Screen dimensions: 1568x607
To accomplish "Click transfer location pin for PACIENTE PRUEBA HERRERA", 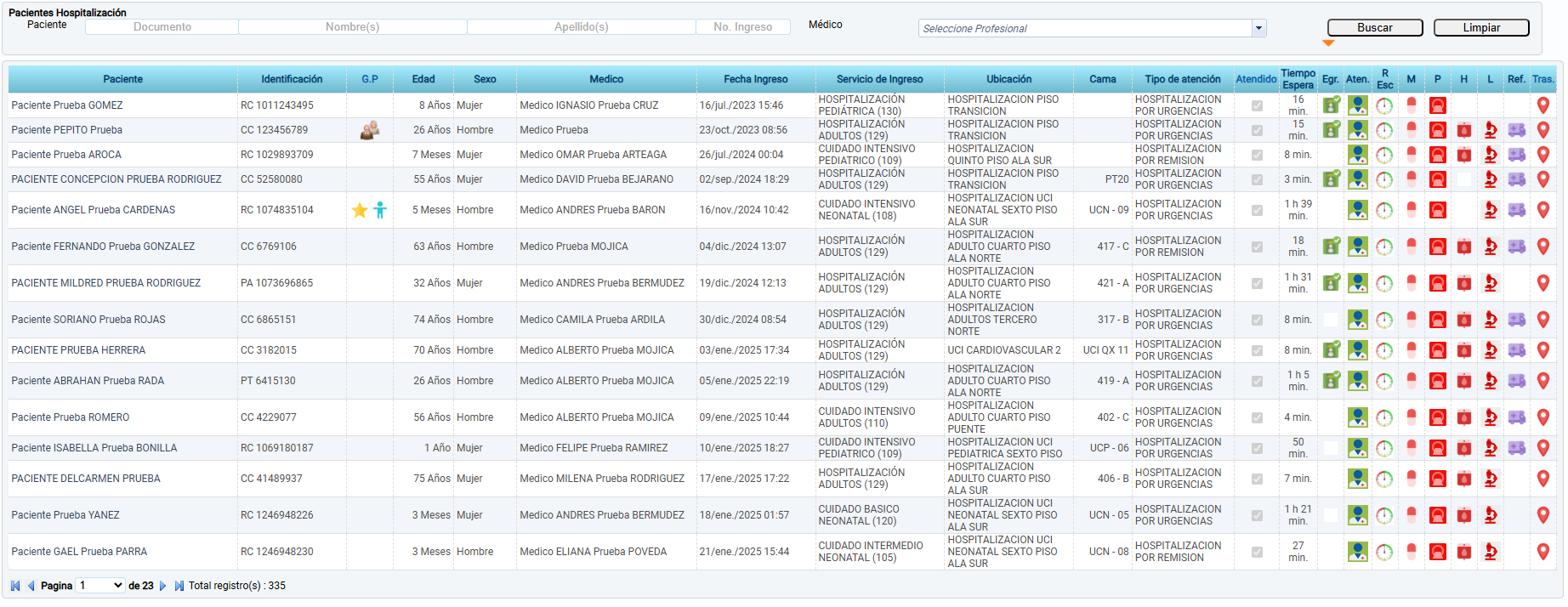I will pos(1543,350).
